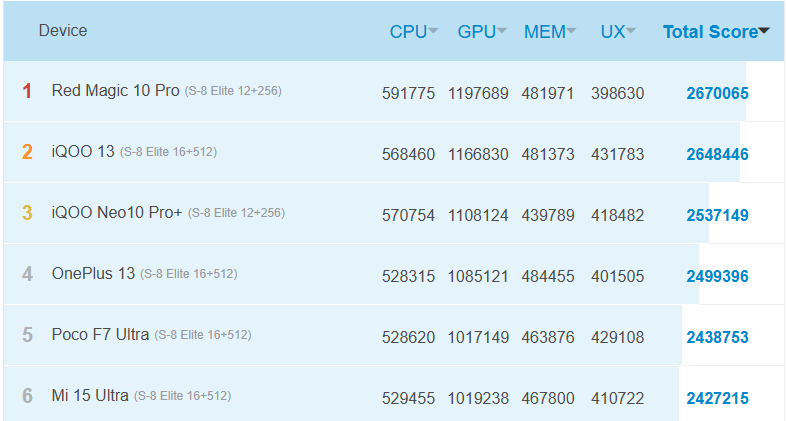The image size is (786, 421).
Task: Click Mi 15 Ultra MEM score 467800
Action: coord(548,398)
